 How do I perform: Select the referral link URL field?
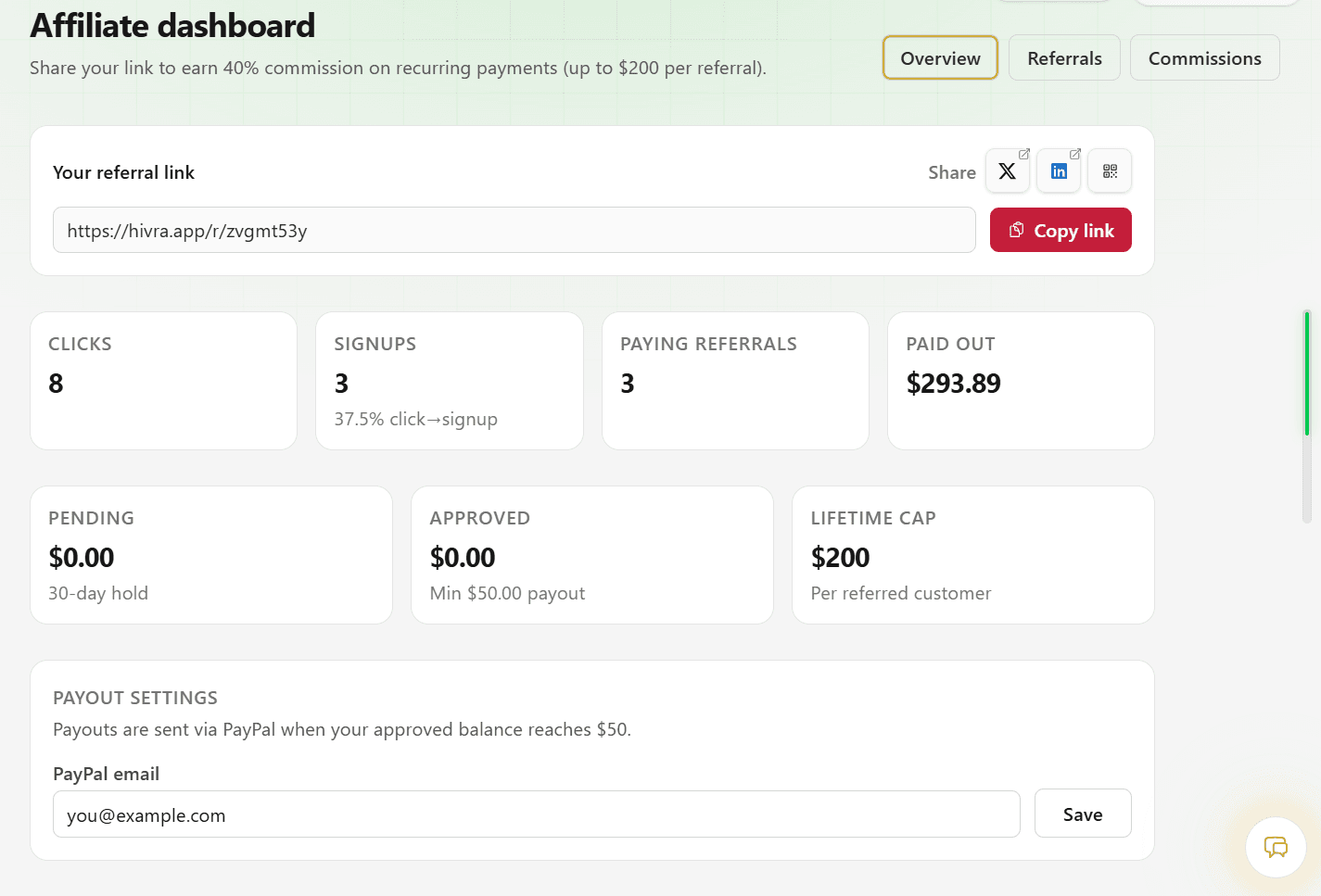(x=514, y=230)
